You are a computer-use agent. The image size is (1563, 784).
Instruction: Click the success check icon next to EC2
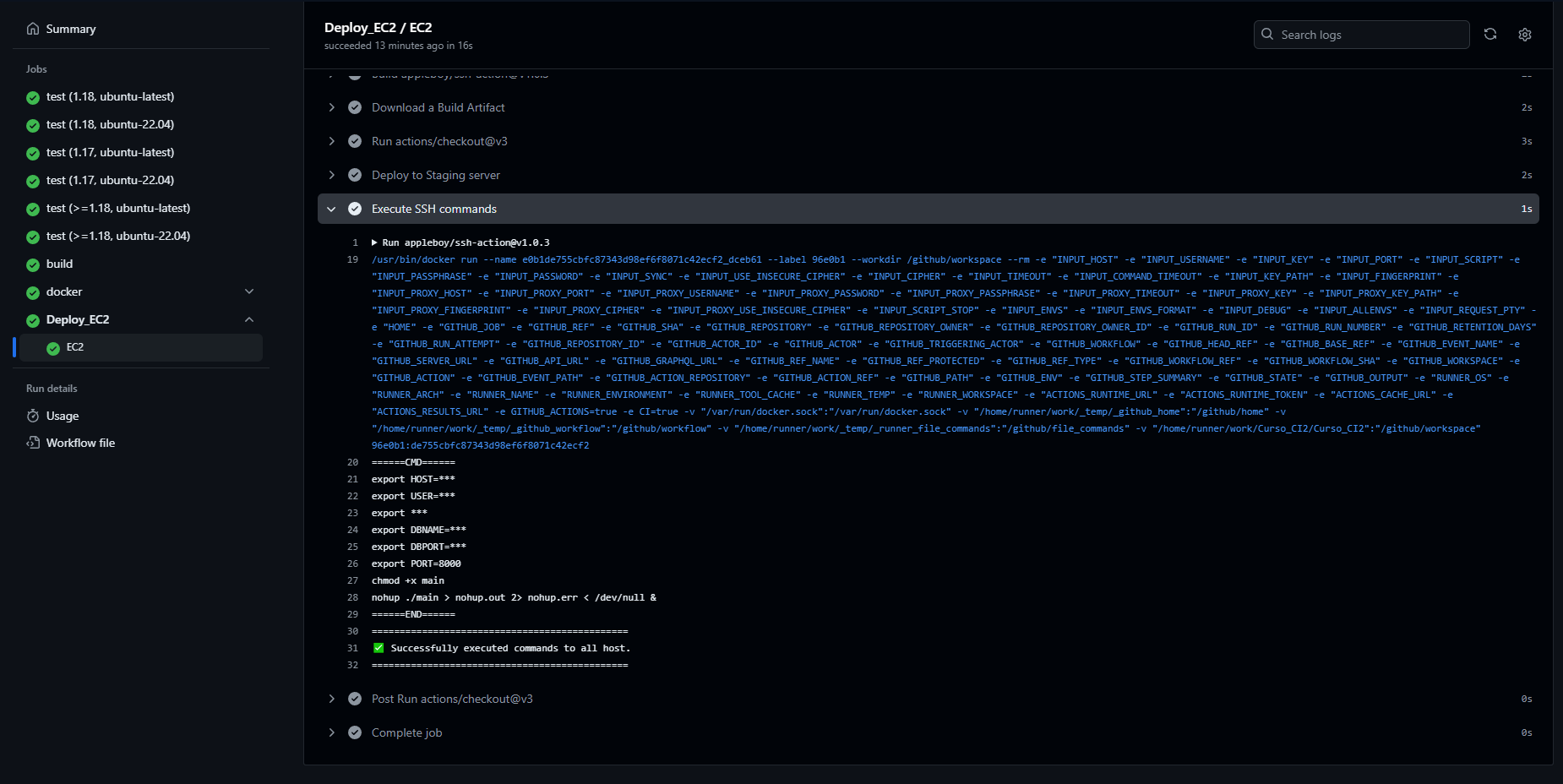click(53, 348)
